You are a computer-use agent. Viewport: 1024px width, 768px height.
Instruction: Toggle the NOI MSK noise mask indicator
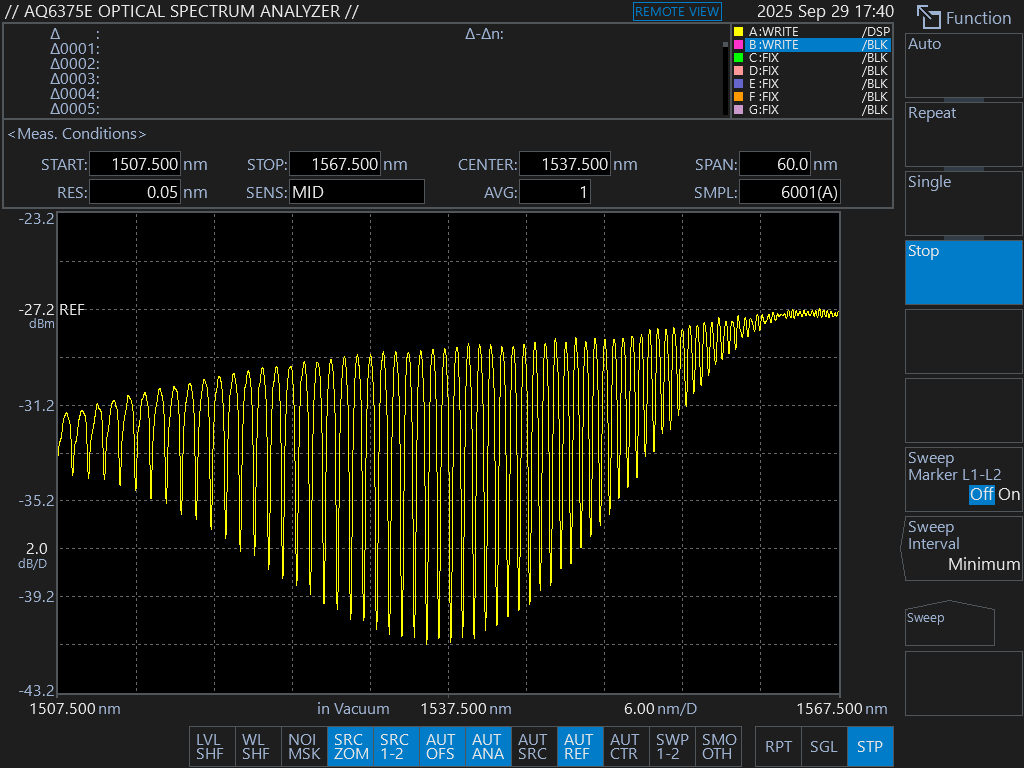click(x=304, y=746)
